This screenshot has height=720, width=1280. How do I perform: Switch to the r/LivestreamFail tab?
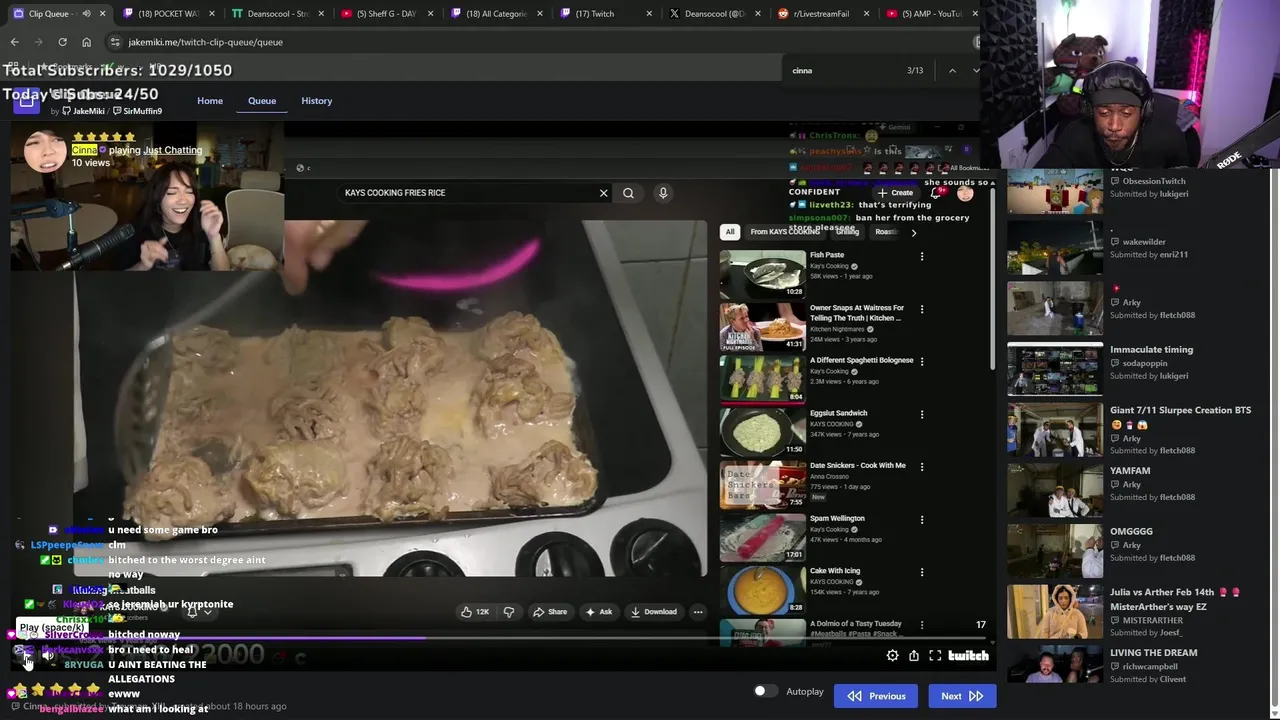click(822, 14)
